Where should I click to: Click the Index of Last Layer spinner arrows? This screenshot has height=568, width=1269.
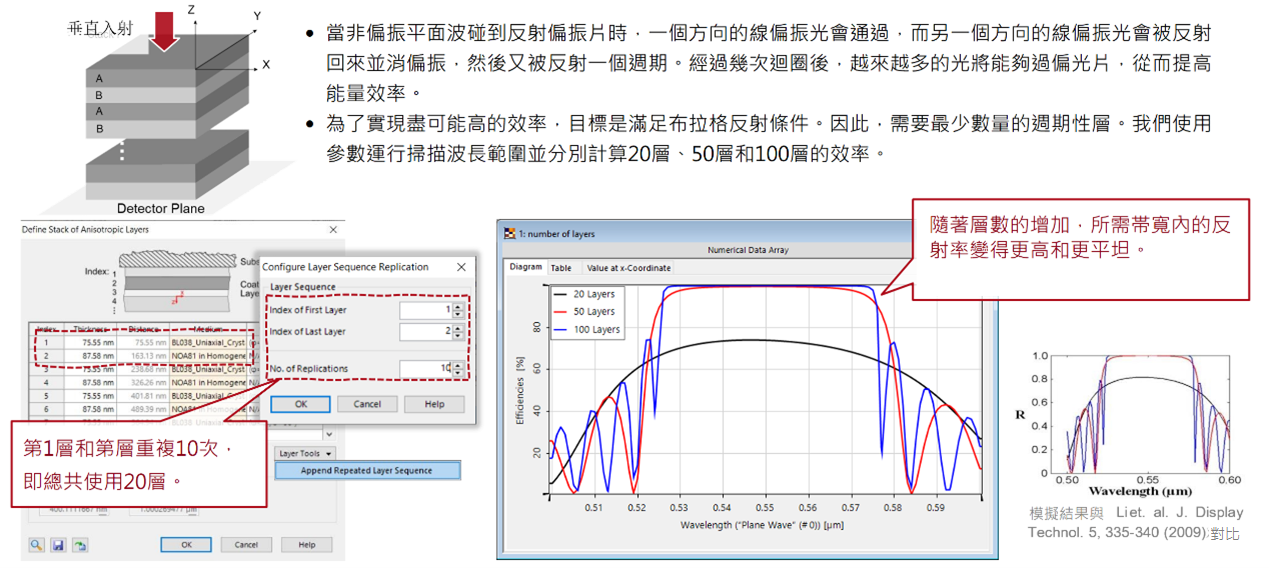[458, 332]
